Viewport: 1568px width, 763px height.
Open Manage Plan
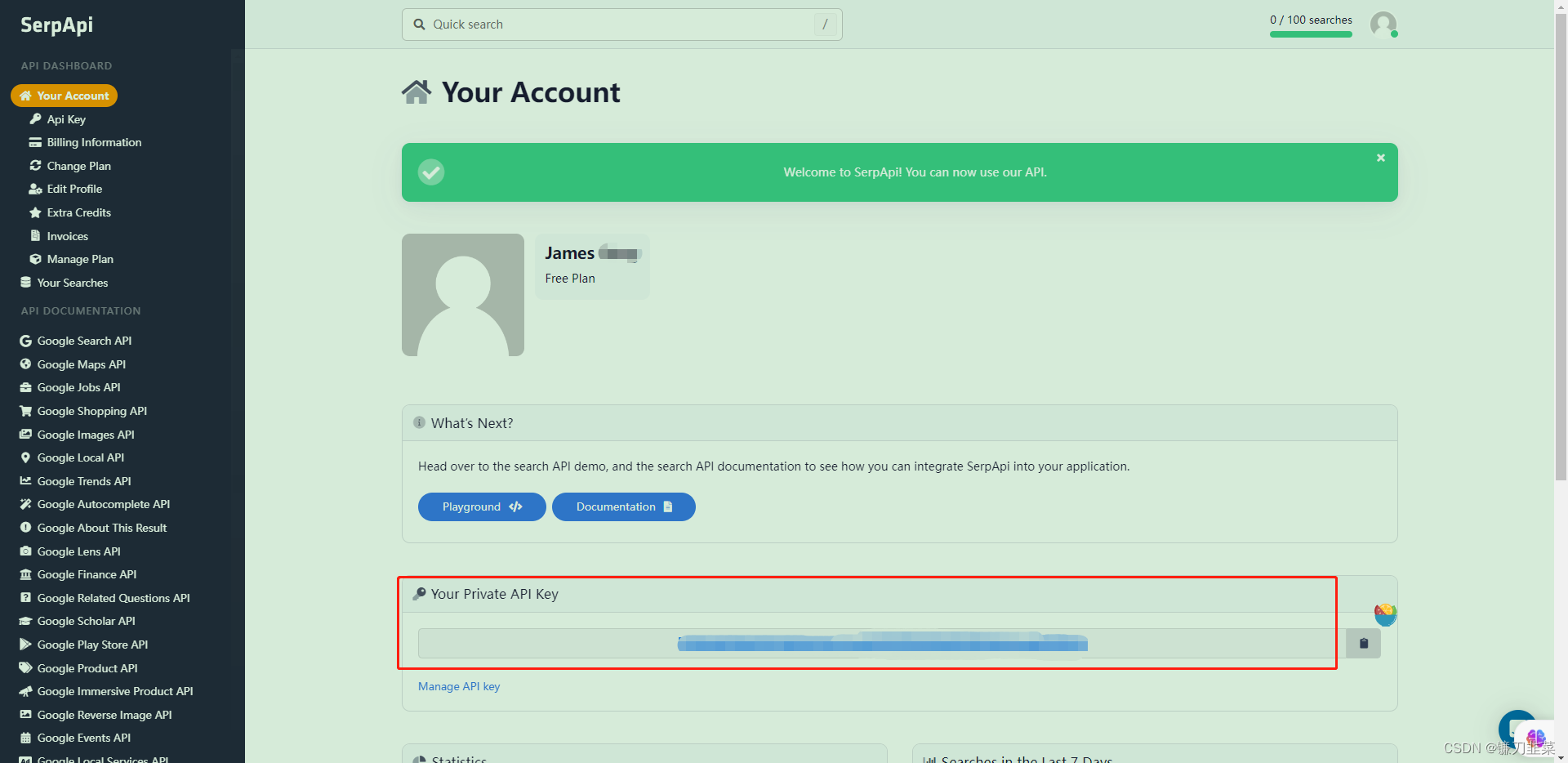pos(72,259)
